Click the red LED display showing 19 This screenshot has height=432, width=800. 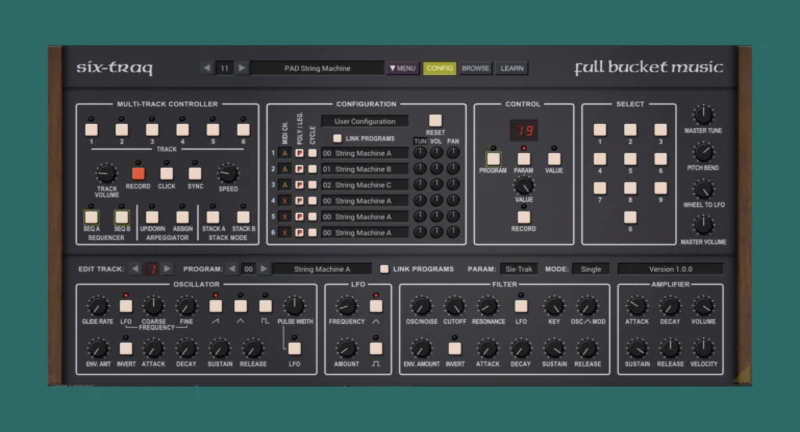[523, 131]
